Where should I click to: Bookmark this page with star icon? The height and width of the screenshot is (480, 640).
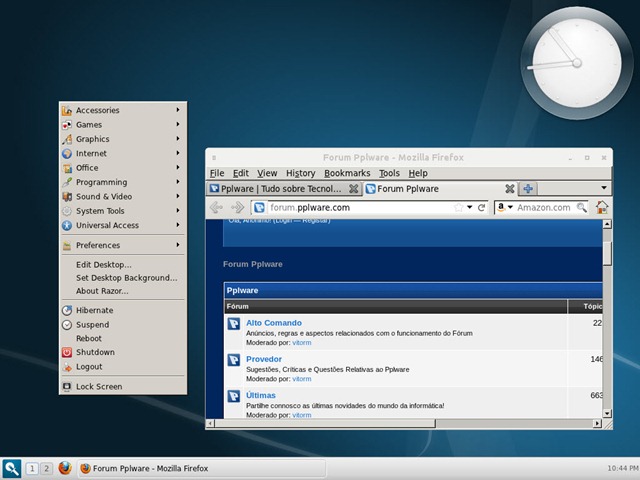pos(459,207)
